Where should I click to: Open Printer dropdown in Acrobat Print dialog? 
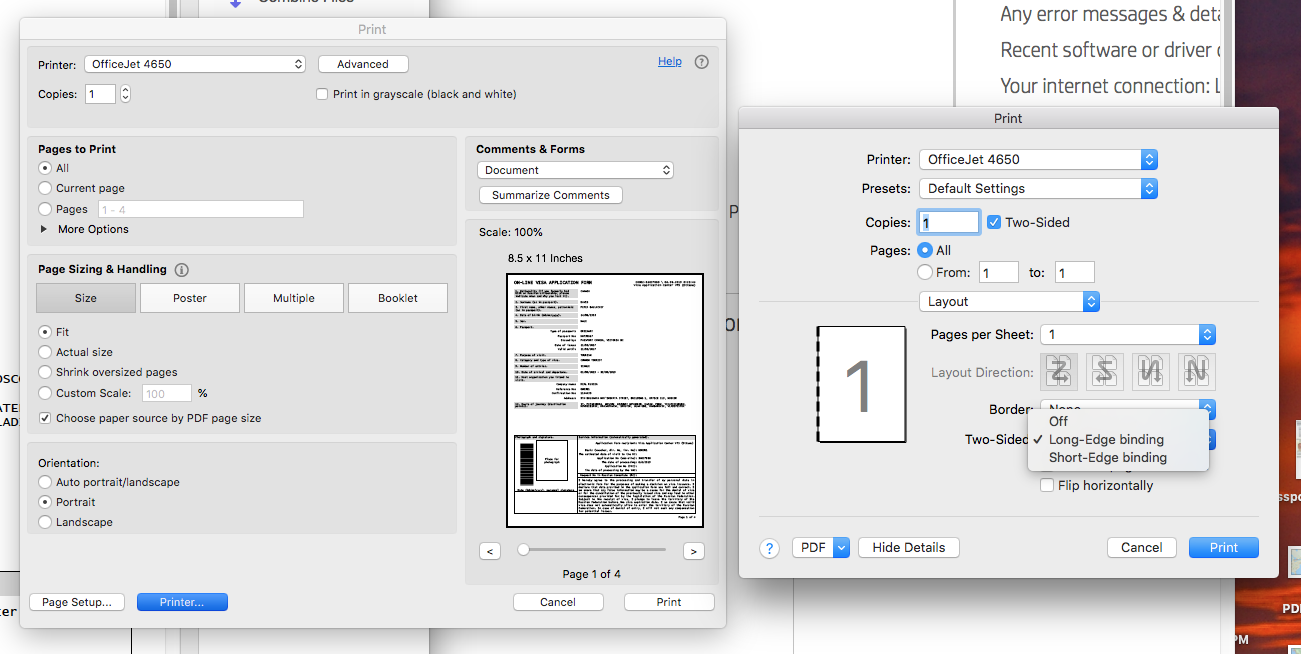[195, 64]
